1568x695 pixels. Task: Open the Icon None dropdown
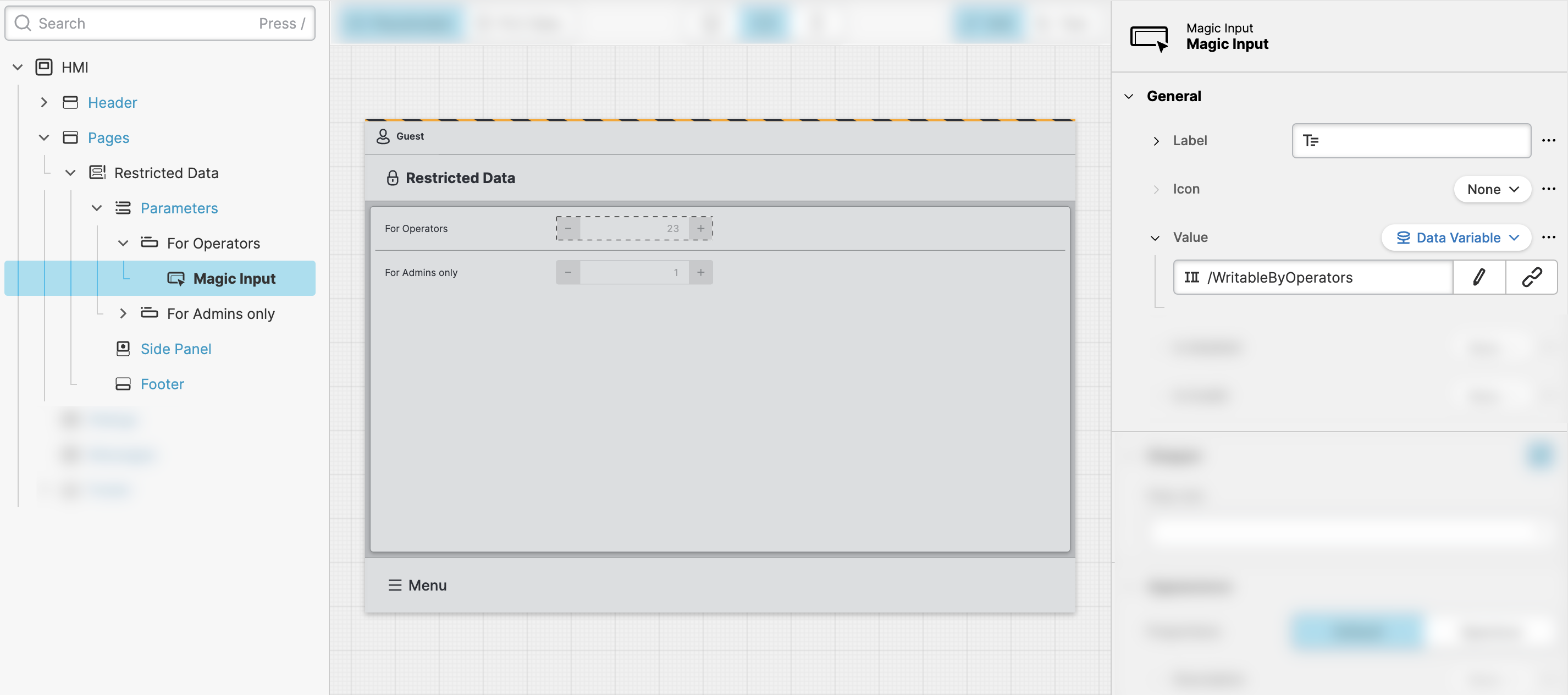(x=1492, y=189)
